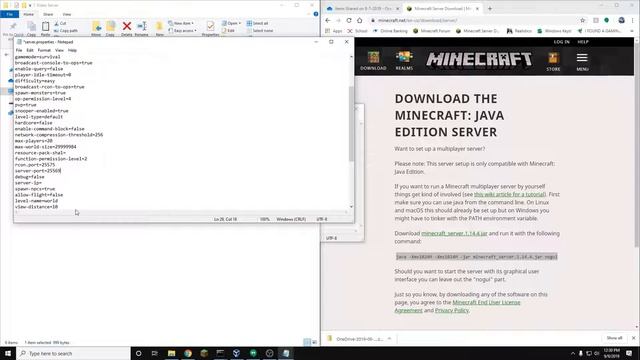Click Minecraft STORE chest icon

[x=553, y=62]
